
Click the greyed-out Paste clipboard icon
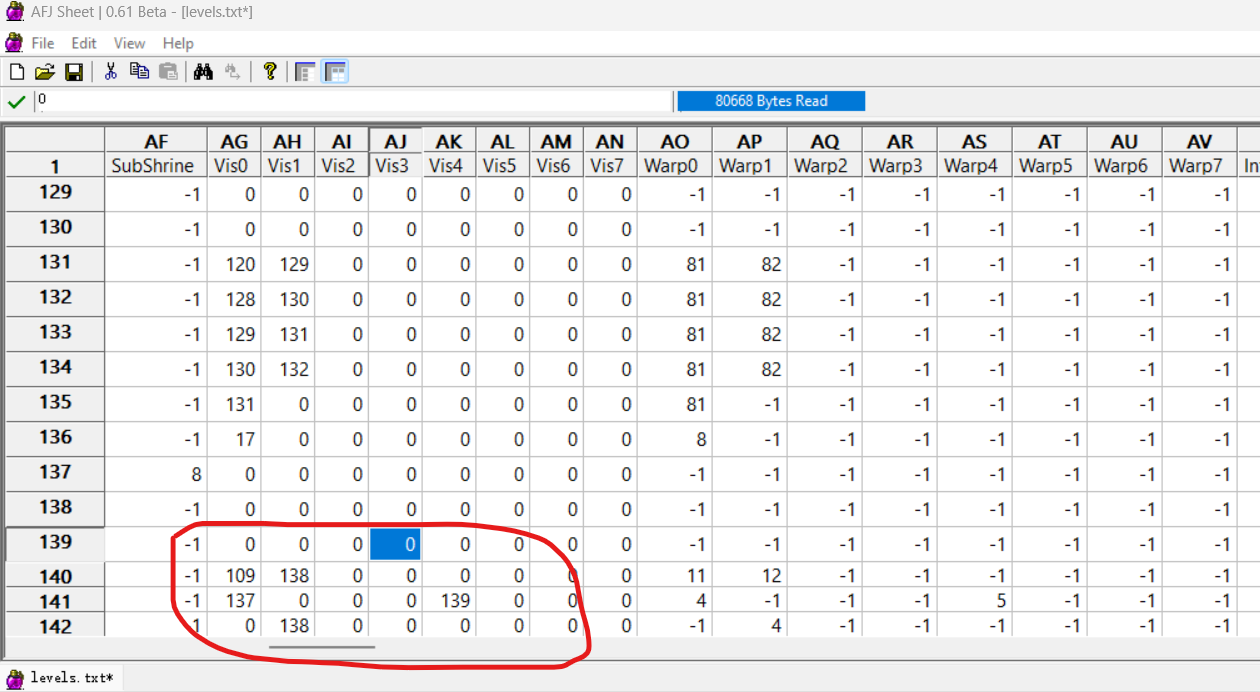[x=168, y=72]
